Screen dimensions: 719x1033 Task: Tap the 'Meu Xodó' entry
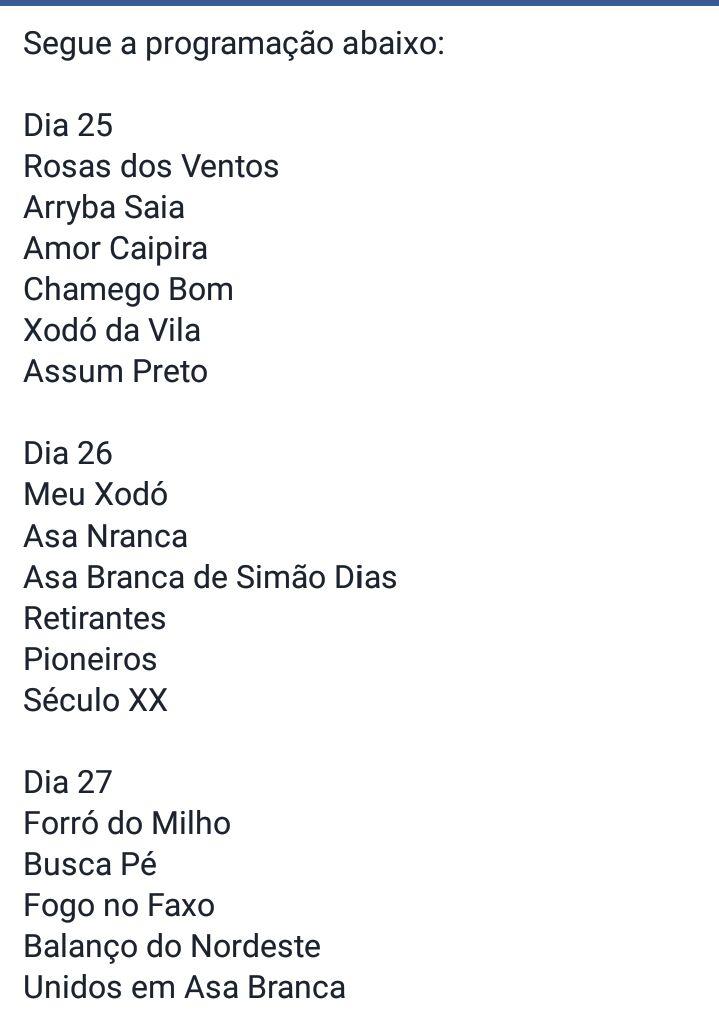pos(96,495)
